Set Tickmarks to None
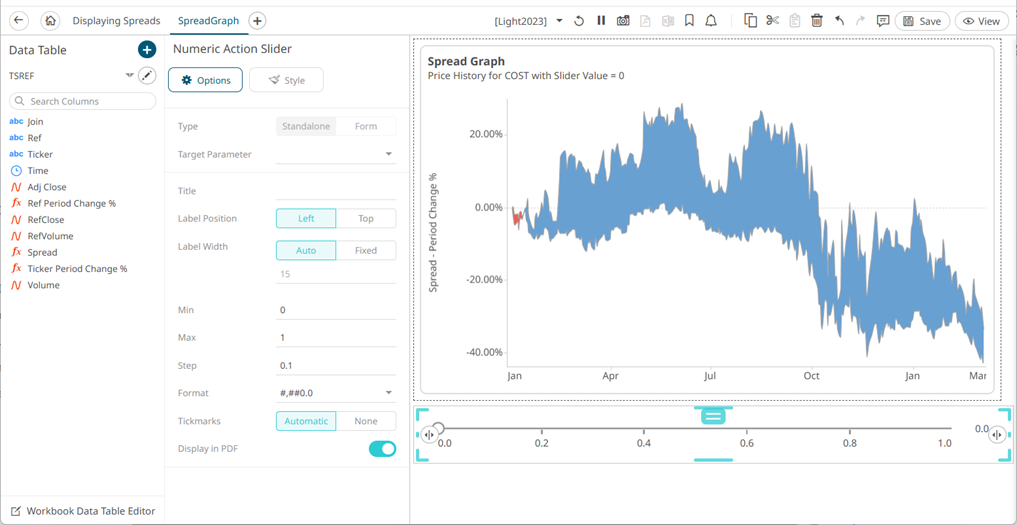1017x525 pixels. tap(366, 421)
